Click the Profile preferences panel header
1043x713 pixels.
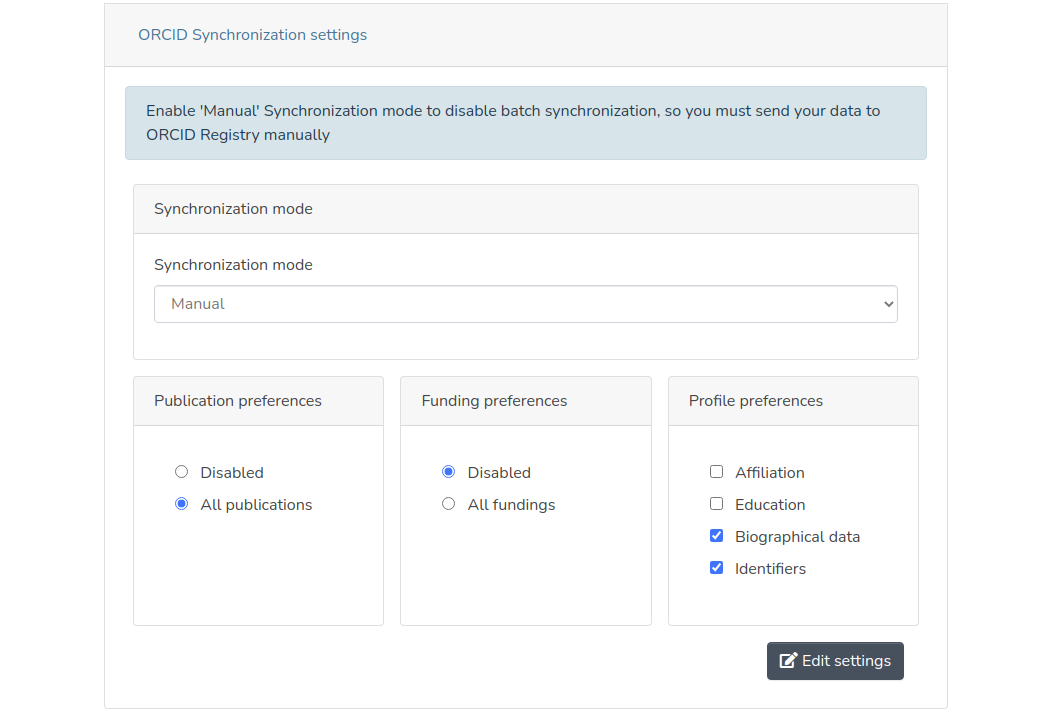pyautogui.click(x=792, y=401)
